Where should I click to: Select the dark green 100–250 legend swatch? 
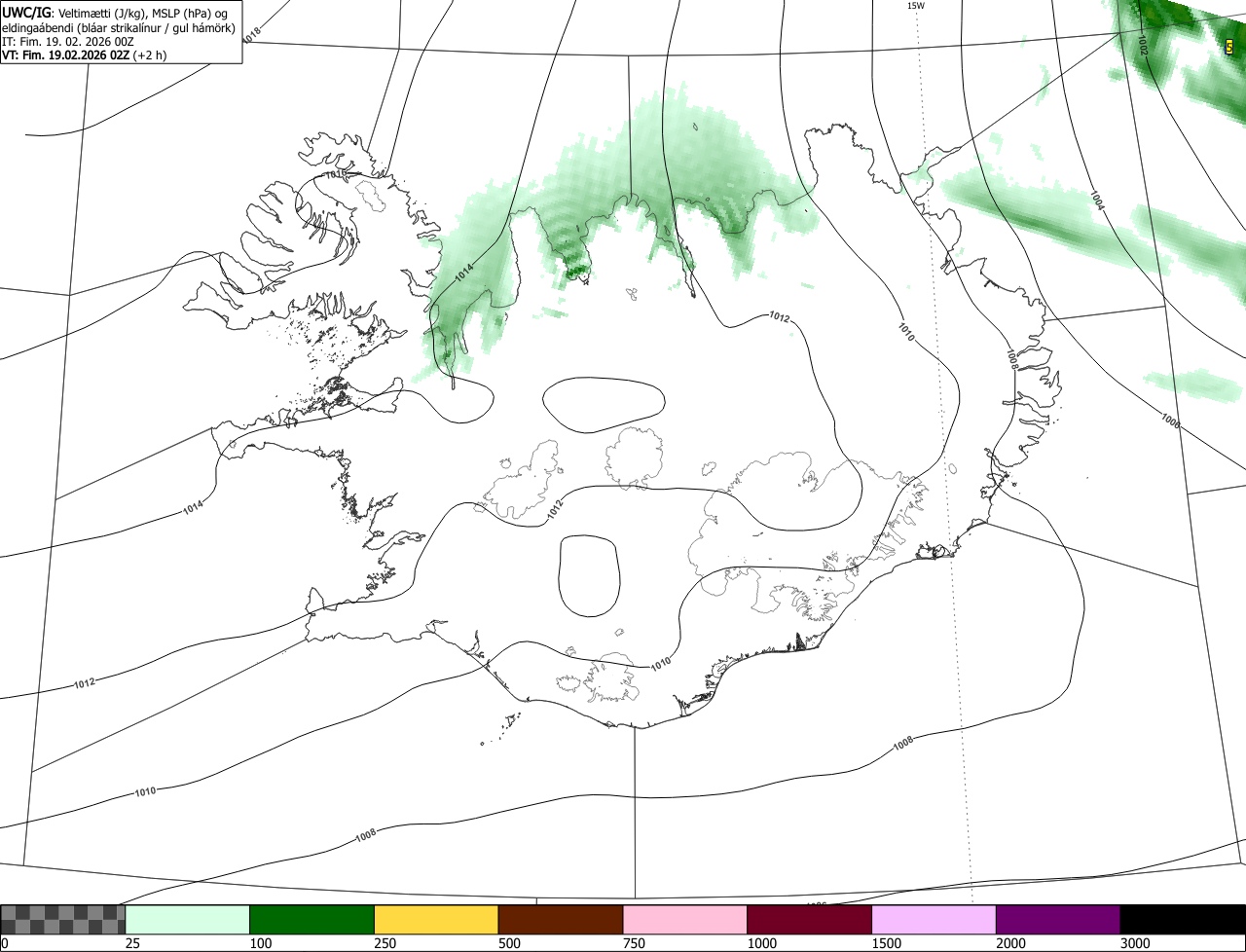[312, 920]
